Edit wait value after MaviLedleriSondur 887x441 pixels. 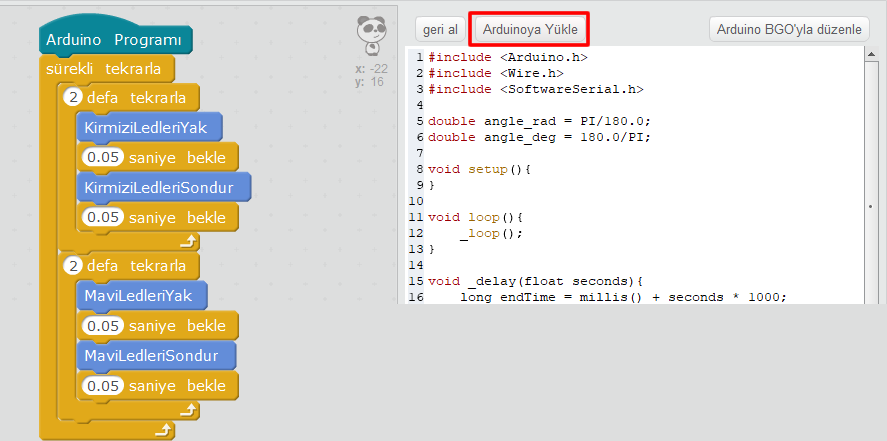(103, 385)
